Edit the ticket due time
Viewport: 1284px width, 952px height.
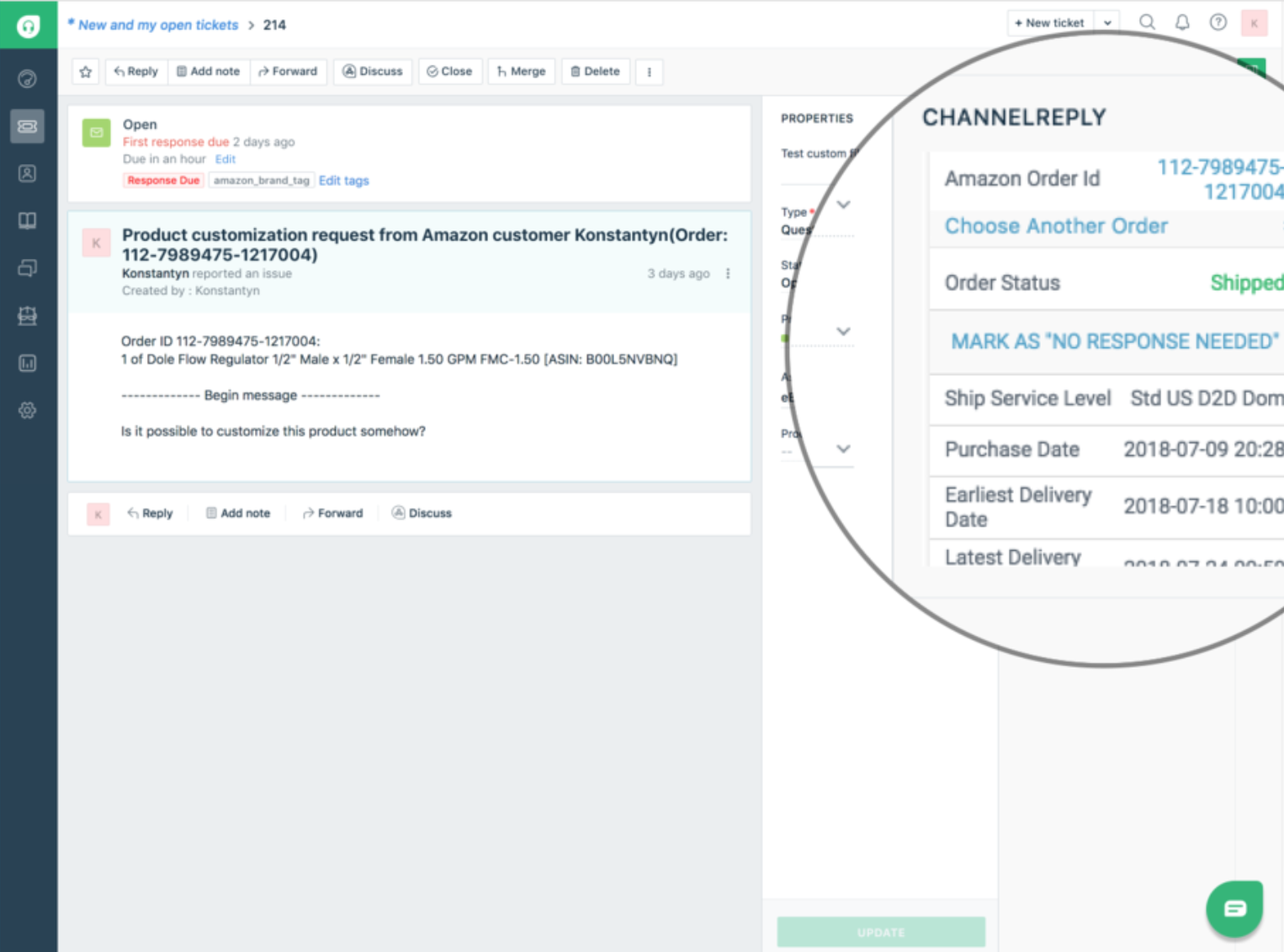tap(225, 159)
